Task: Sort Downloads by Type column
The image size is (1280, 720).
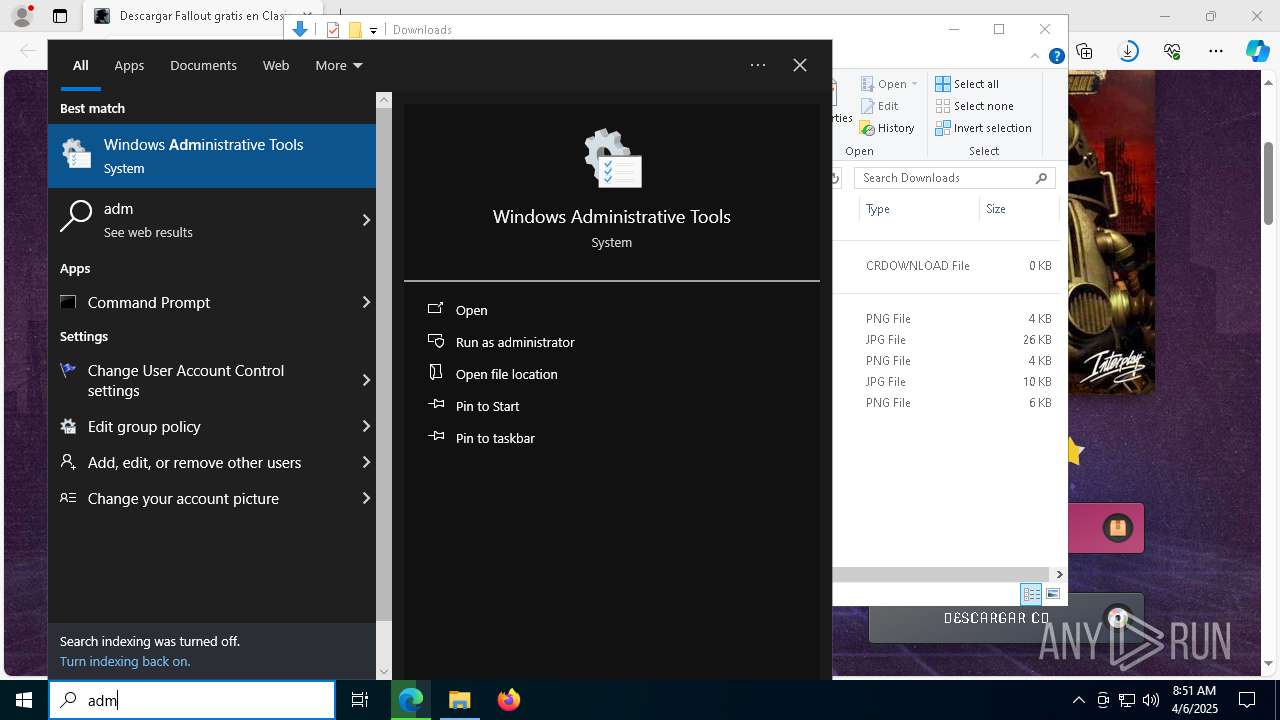Action: click(918, 209)
